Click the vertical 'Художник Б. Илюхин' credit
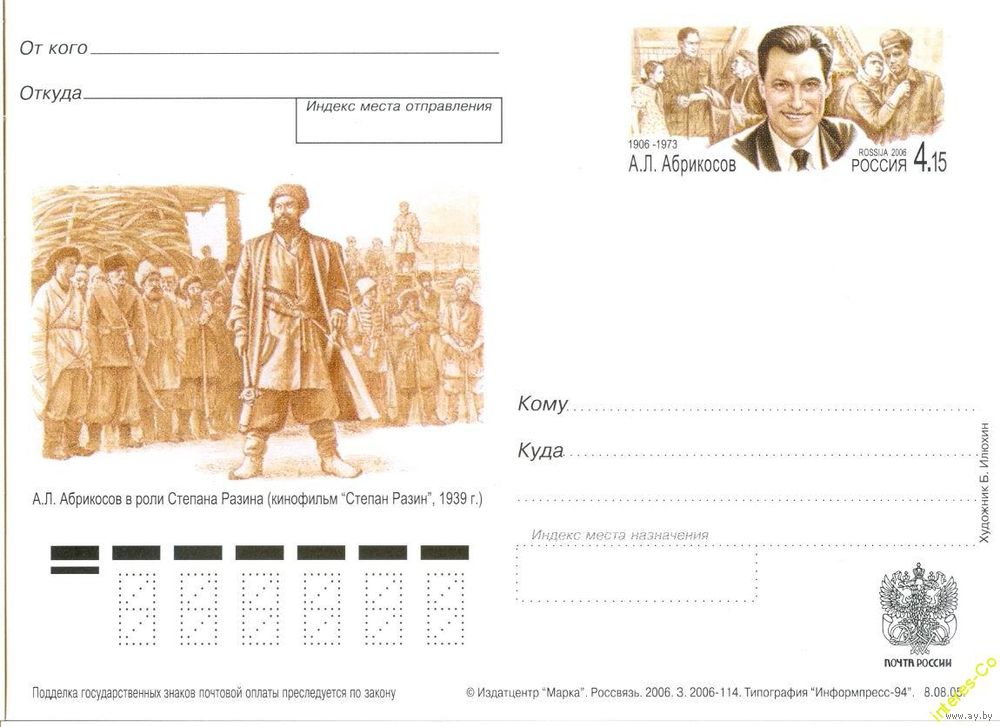 [985, 483]
